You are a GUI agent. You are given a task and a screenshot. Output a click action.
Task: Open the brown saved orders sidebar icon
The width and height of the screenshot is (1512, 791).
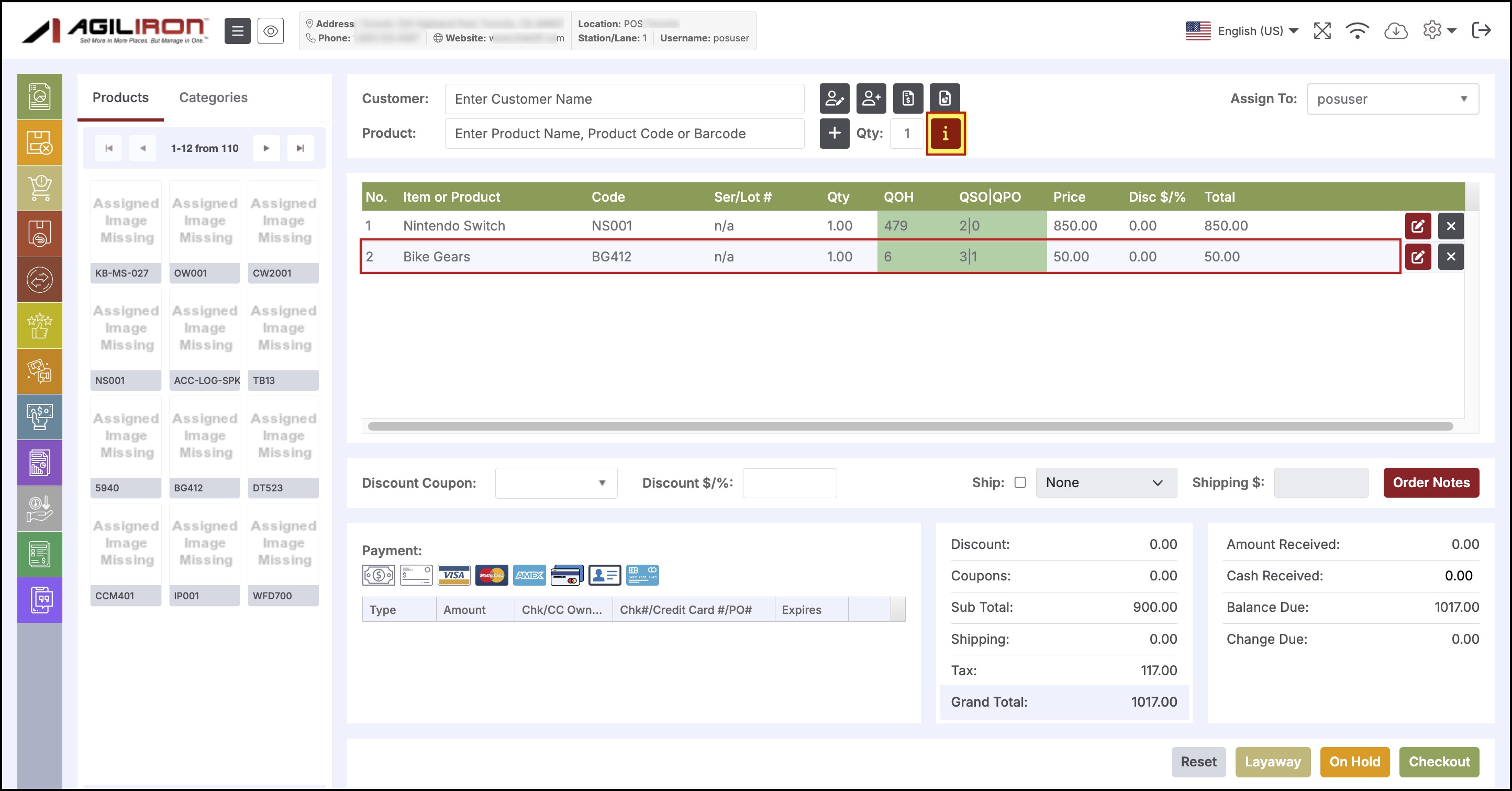pos(39,234)
